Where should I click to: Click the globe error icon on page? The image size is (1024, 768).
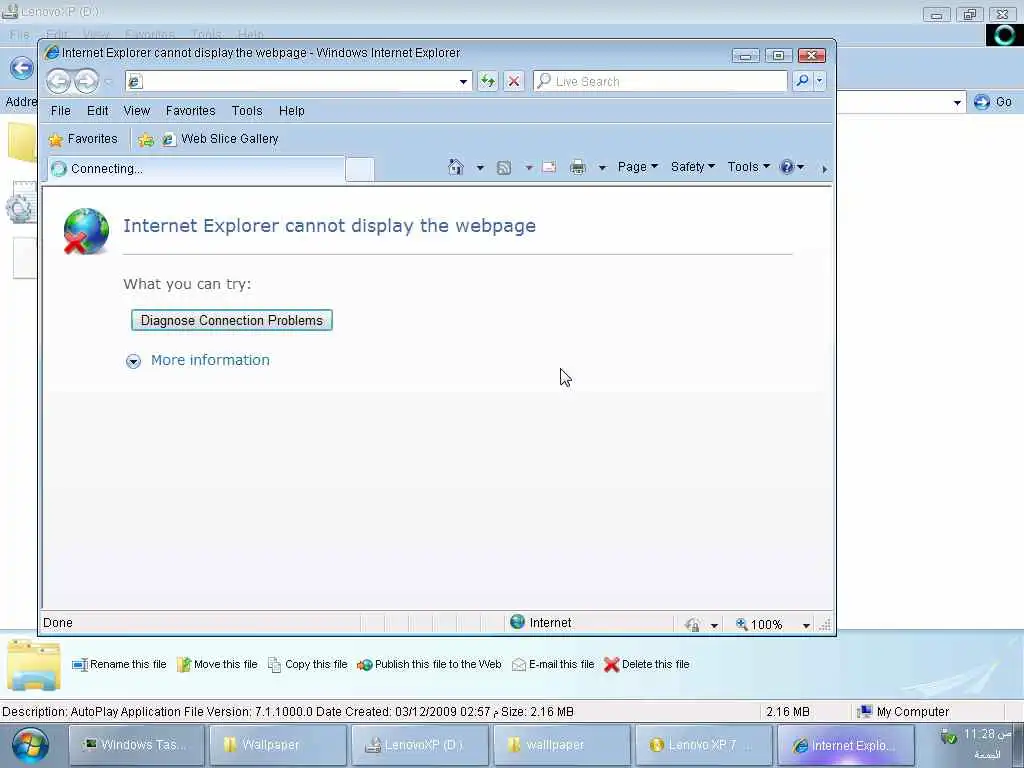coord(86,231)
